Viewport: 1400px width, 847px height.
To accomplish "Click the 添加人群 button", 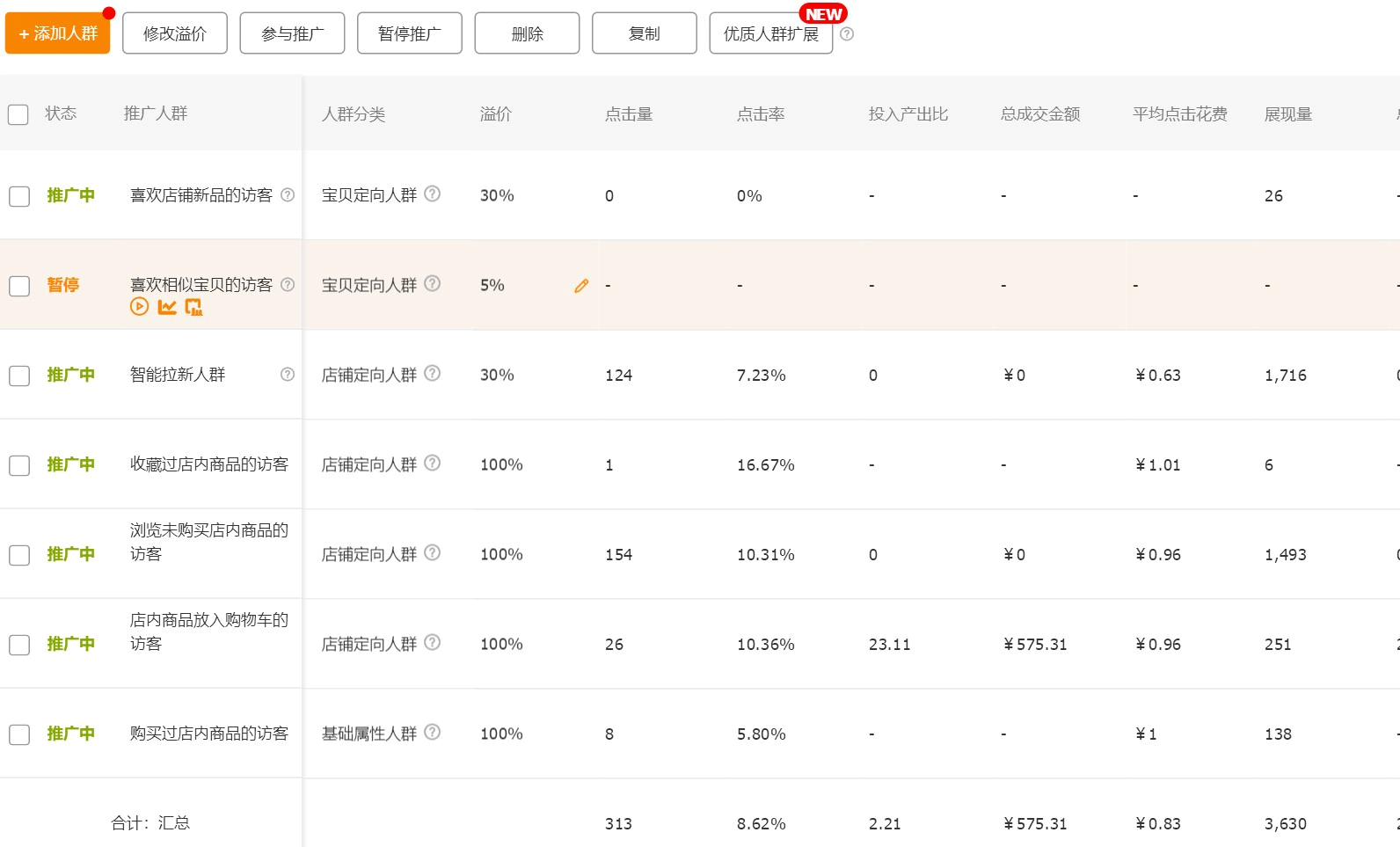I will pos(58,33).
